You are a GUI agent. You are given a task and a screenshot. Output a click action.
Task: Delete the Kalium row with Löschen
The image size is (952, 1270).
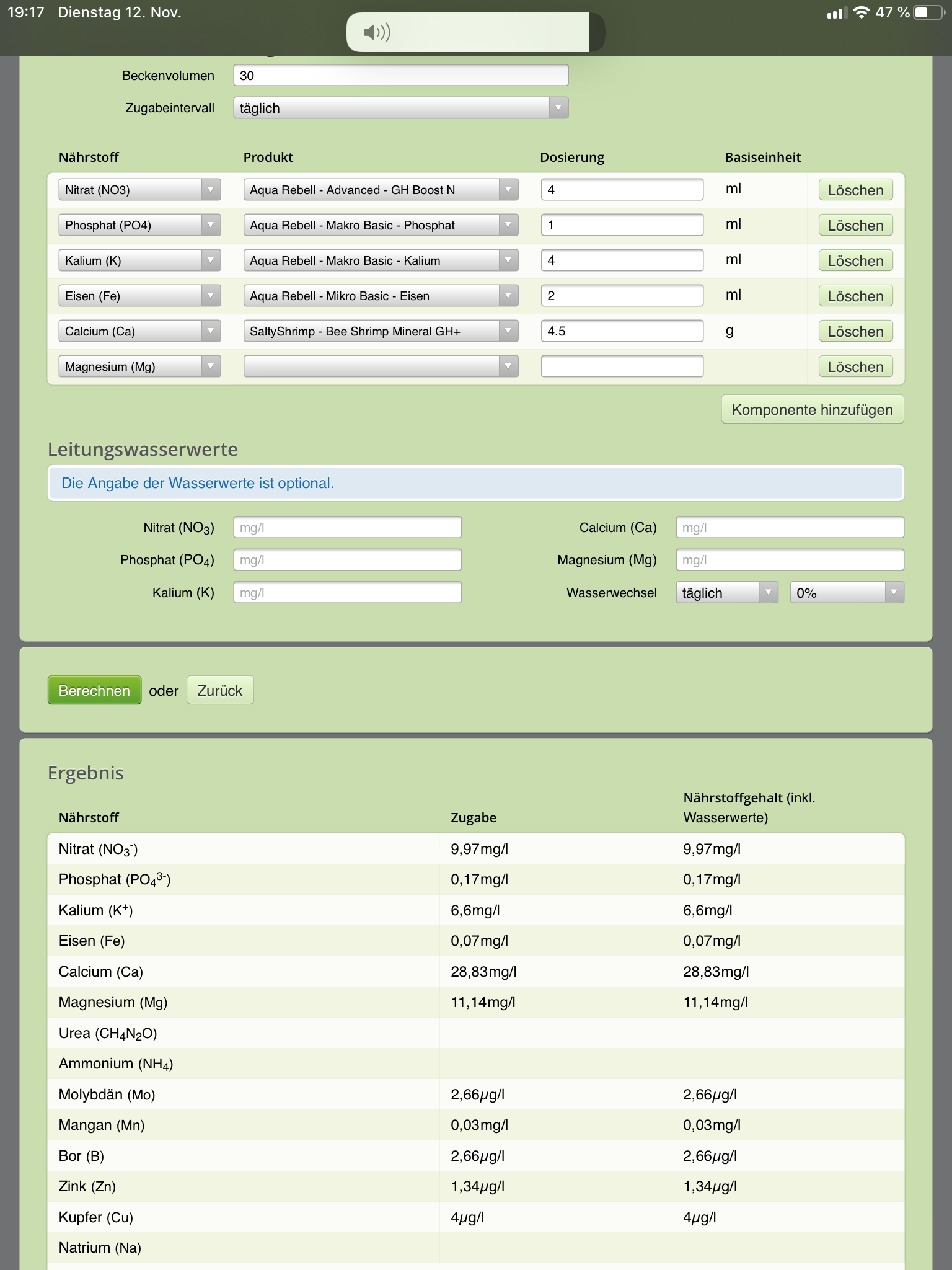click(855, 261)
